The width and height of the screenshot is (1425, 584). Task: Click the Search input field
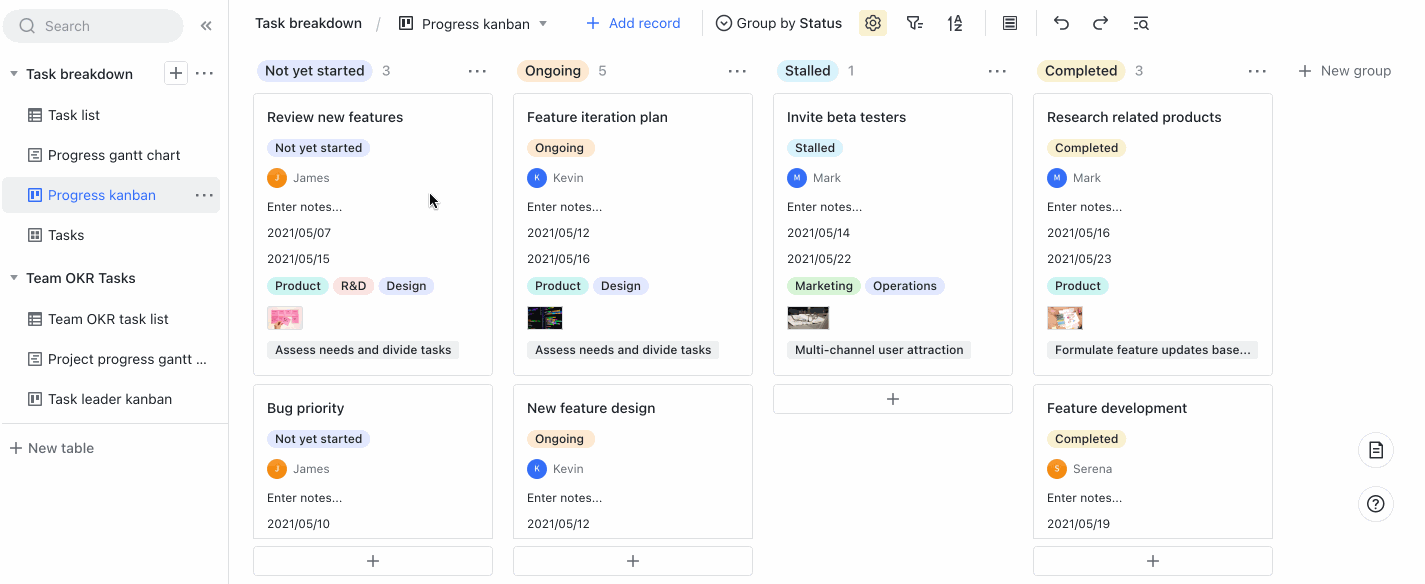pyautogui.click(x=93, y=26)
